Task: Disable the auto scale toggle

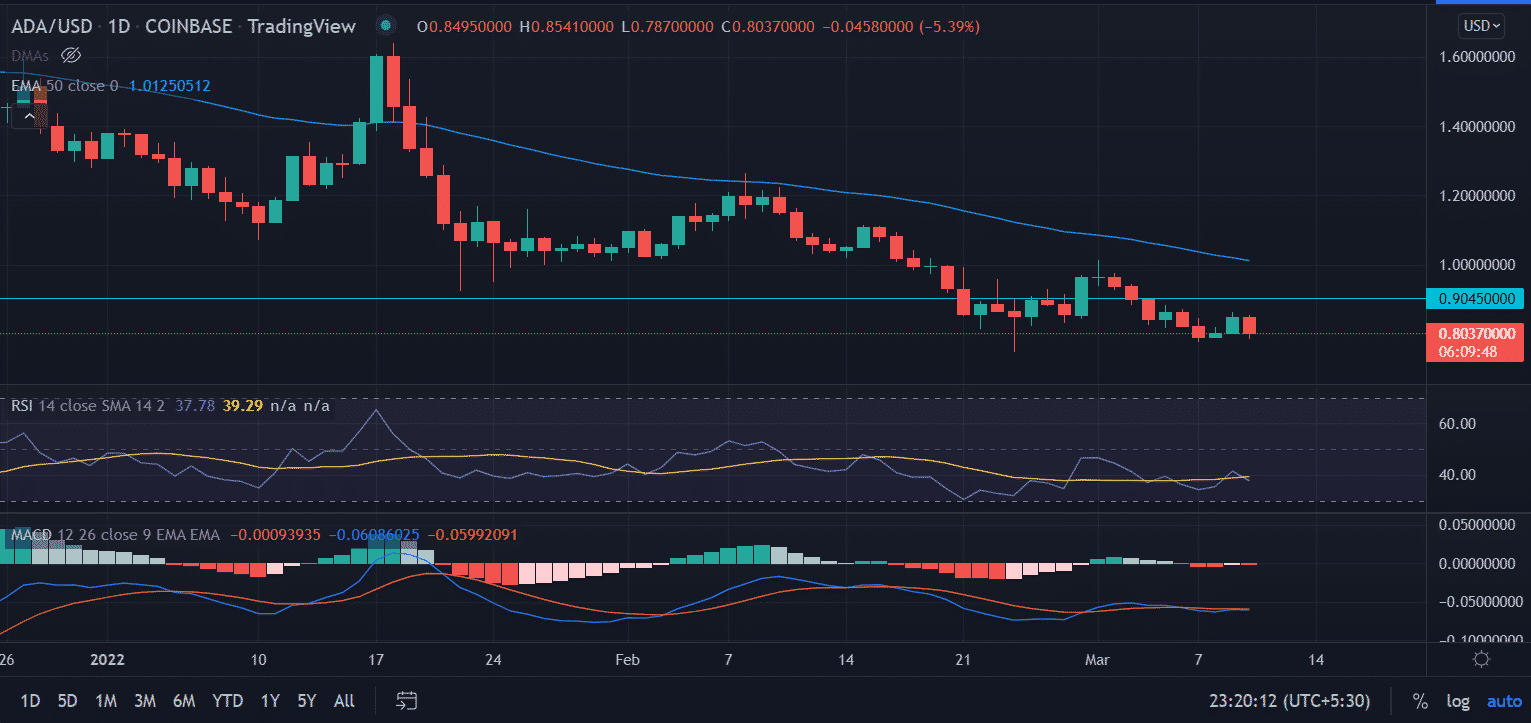Action: (x=1503, y=701)
